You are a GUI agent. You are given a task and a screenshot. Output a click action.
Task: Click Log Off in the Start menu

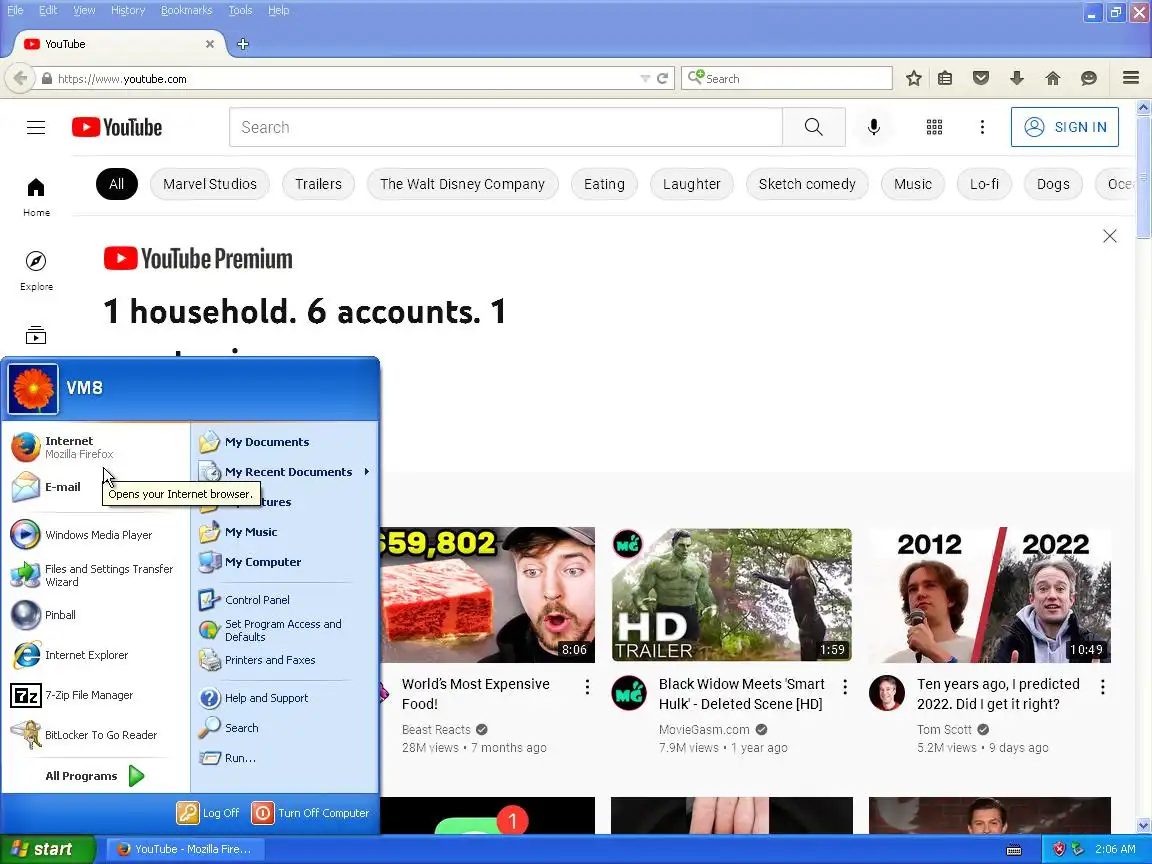click(x=209, y=813)
